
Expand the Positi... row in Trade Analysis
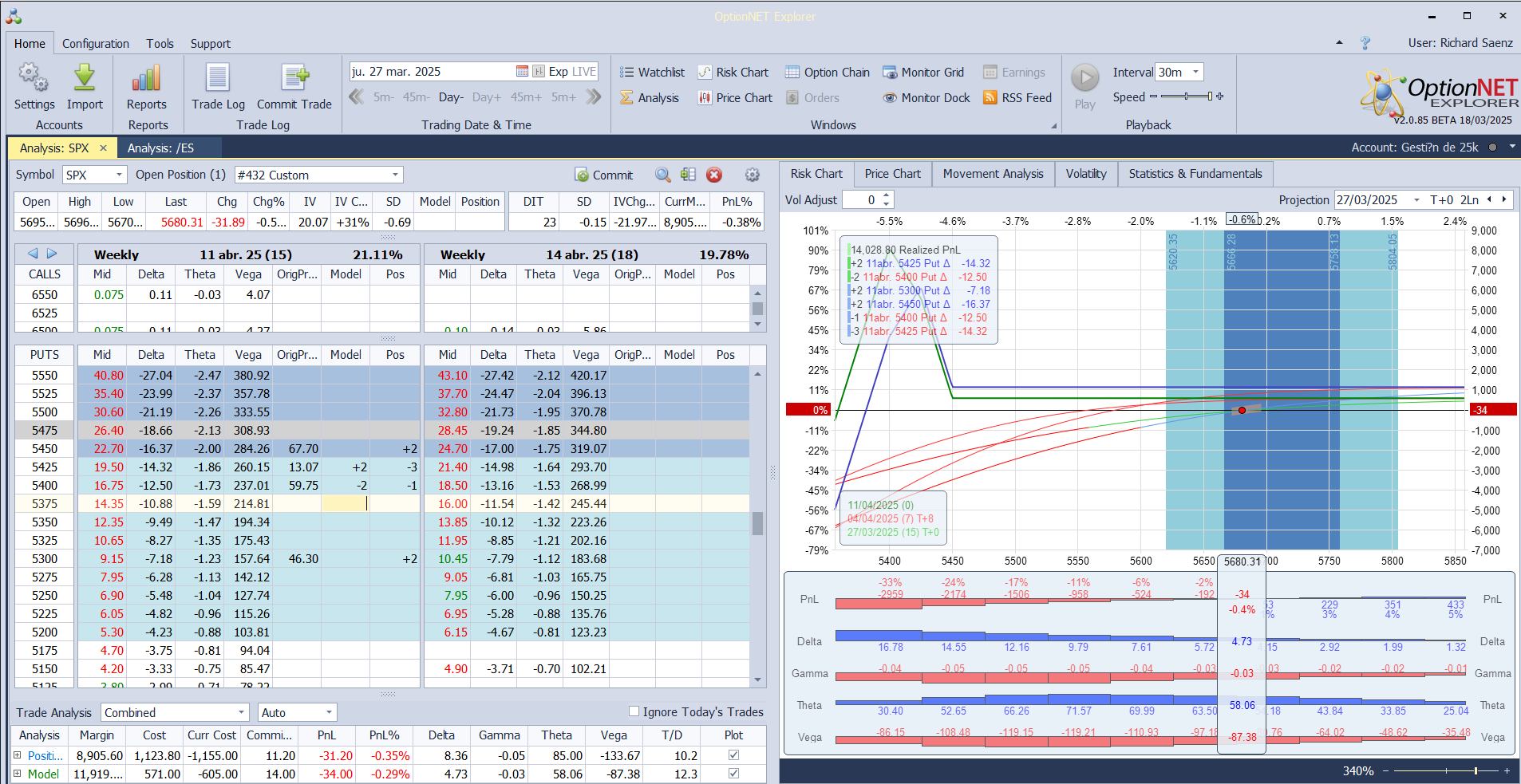[18, 755]
